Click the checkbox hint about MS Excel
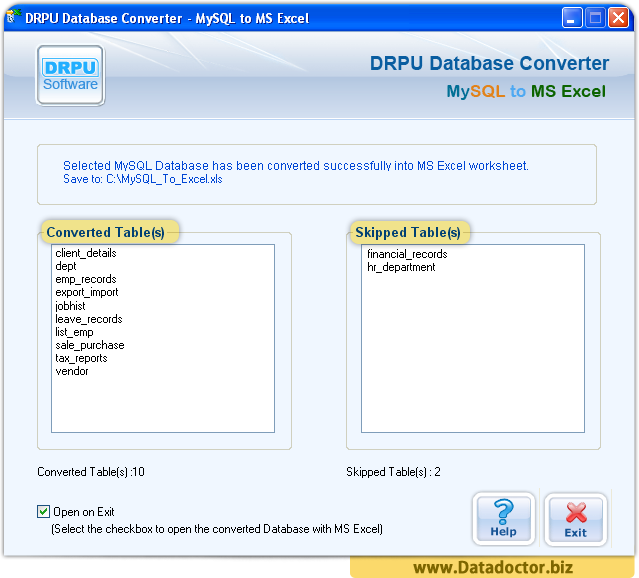The image size is (639, 578). (217, 529)
